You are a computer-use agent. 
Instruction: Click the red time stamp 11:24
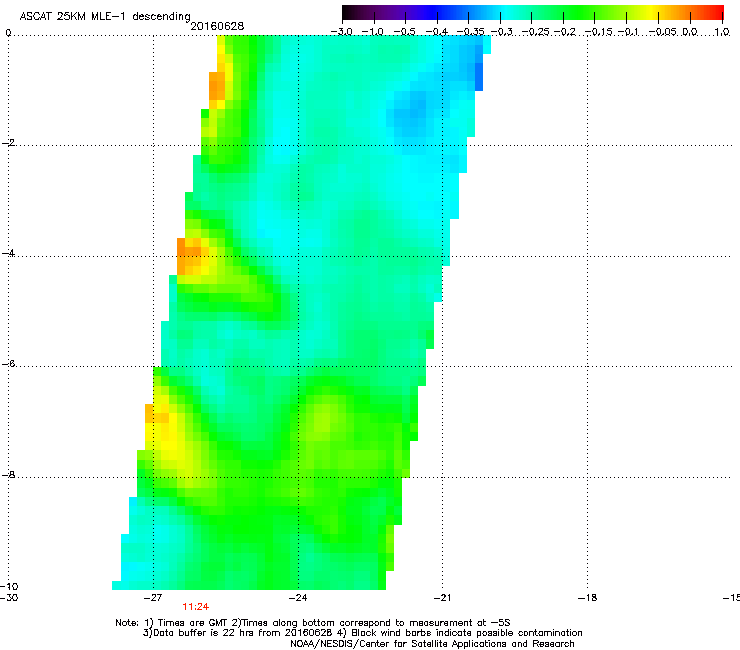(x=196, y=607)
